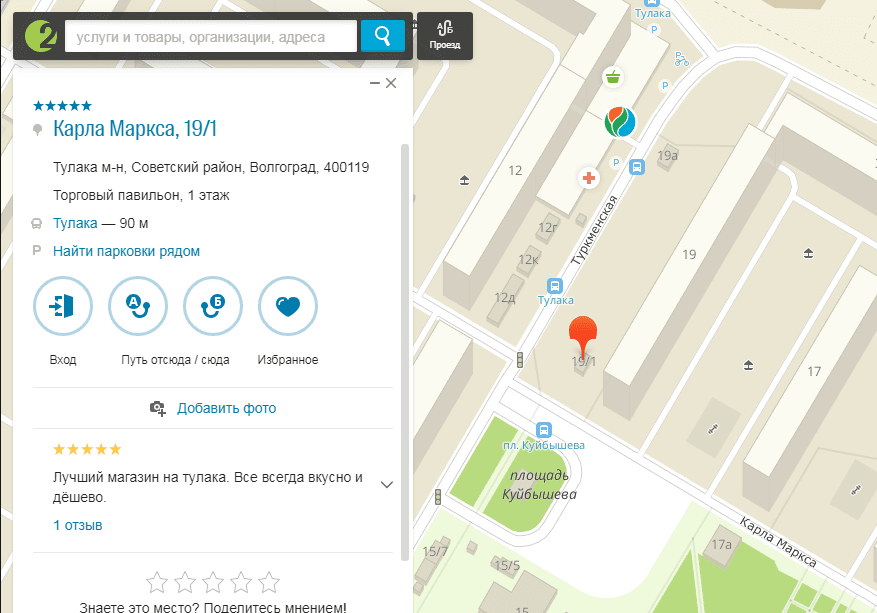Open the Тулака stop link
The height and width of the screenshot is (613, 877).
click(x=75, y=223)
